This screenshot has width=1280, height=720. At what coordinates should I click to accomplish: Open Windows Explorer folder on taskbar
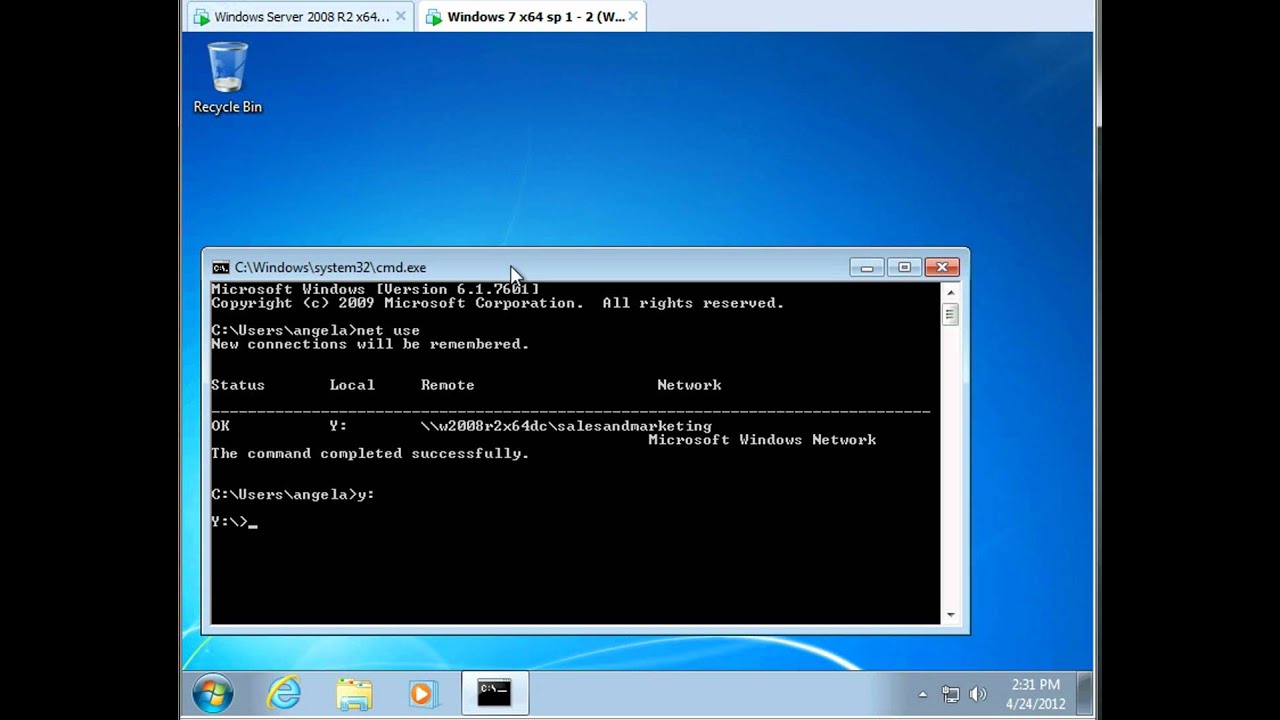click(354, 693)
